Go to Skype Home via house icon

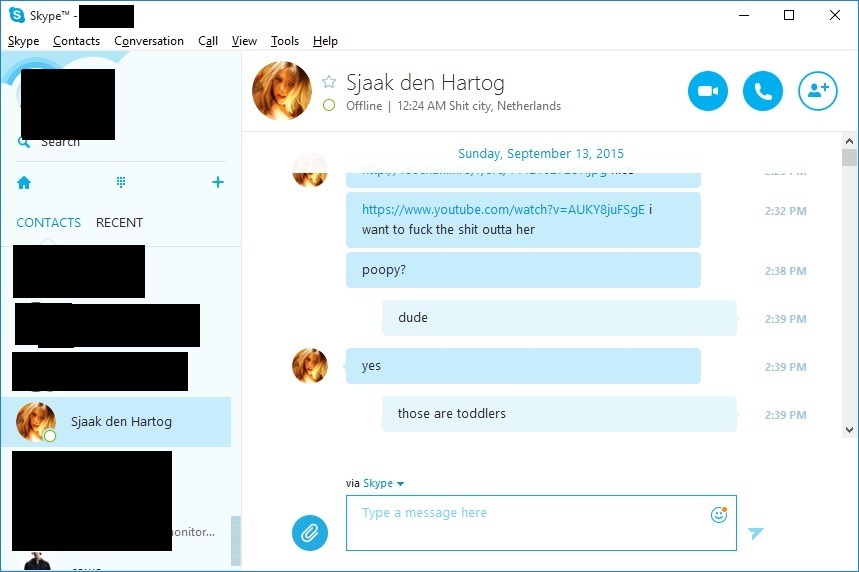[24, 182]
